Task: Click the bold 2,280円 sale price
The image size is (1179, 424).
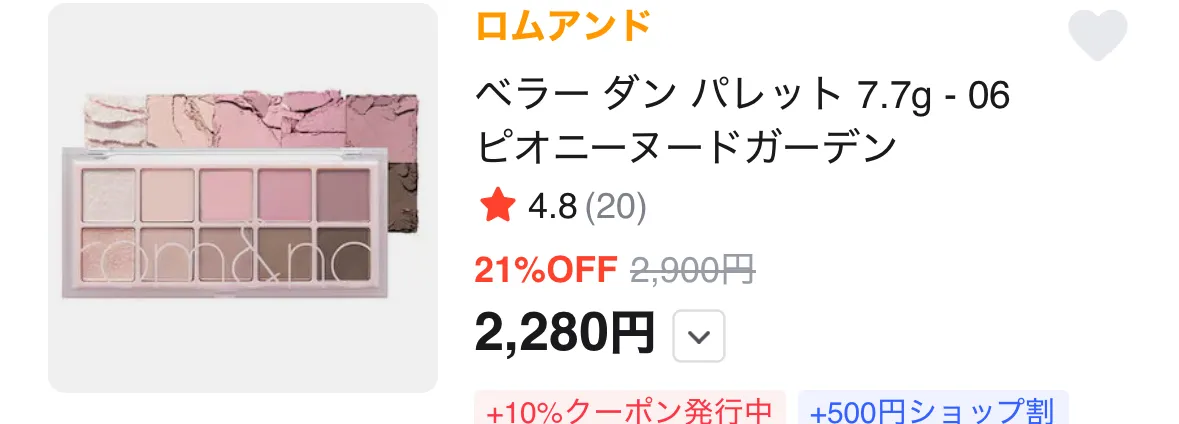Action: click(x=564, y=333)
